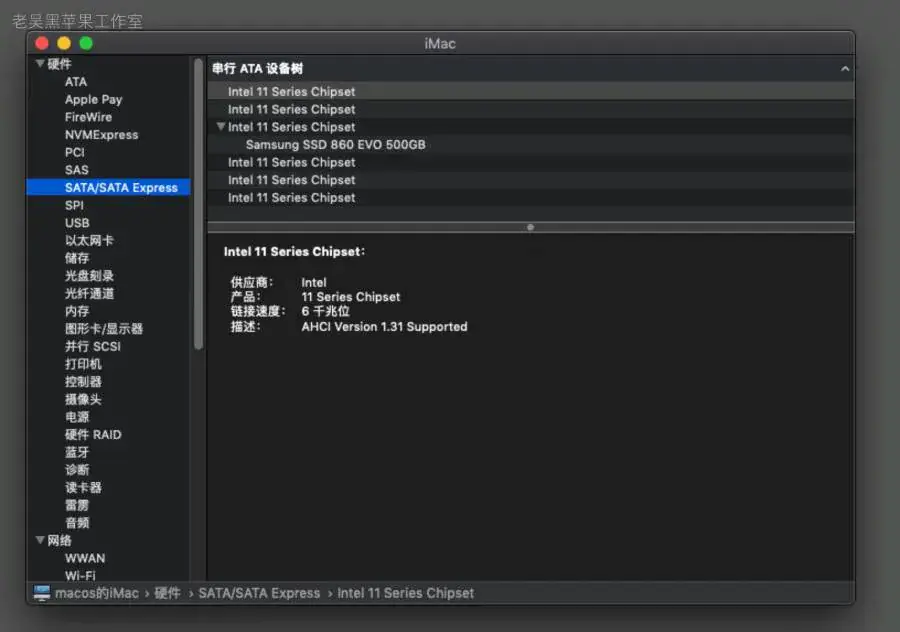Click the AHCI Version 1.31 Supported value
The width and height of the screenshot is (900, 632).
pos(384,327)
